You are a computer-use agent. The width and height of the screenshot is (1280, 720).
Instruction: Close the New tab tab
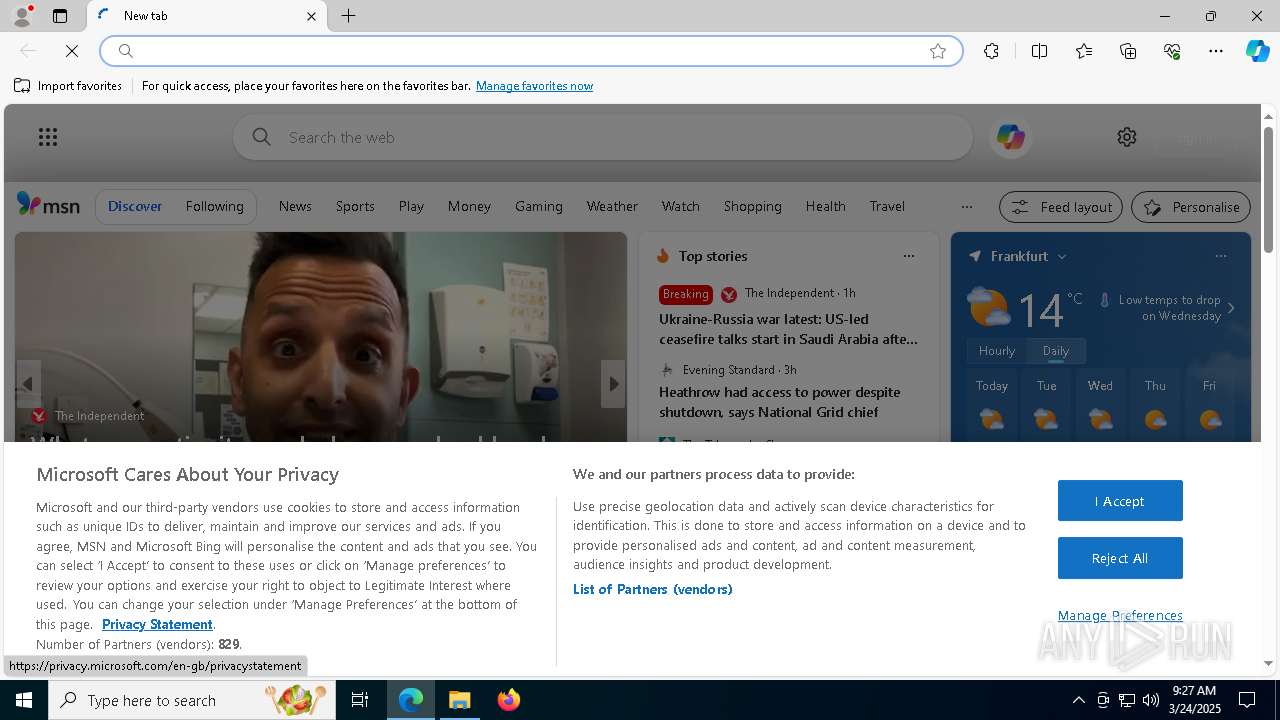pyautogui.click(x=311, y=16)
